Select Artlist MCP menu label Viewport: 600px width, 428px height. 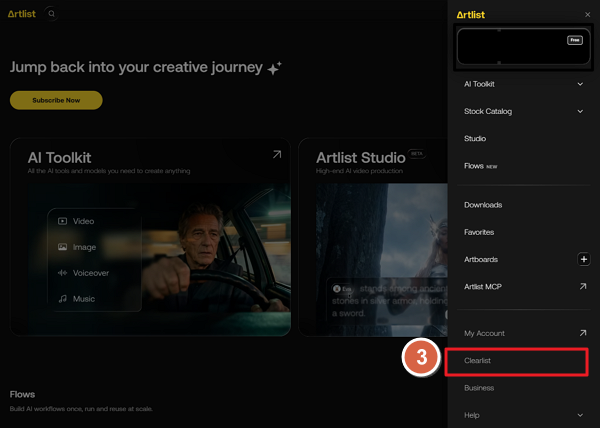click(483, 286)
